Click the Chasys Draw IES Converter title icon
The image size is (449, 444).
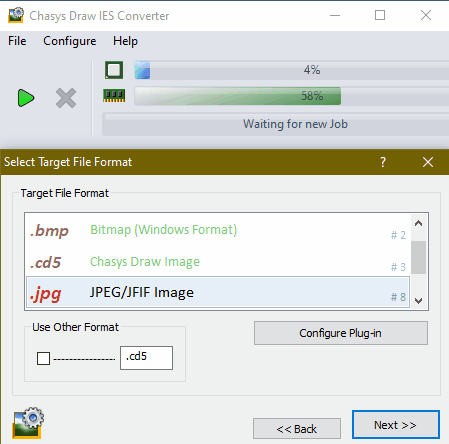pyautogui.click(x=16, y=15)
